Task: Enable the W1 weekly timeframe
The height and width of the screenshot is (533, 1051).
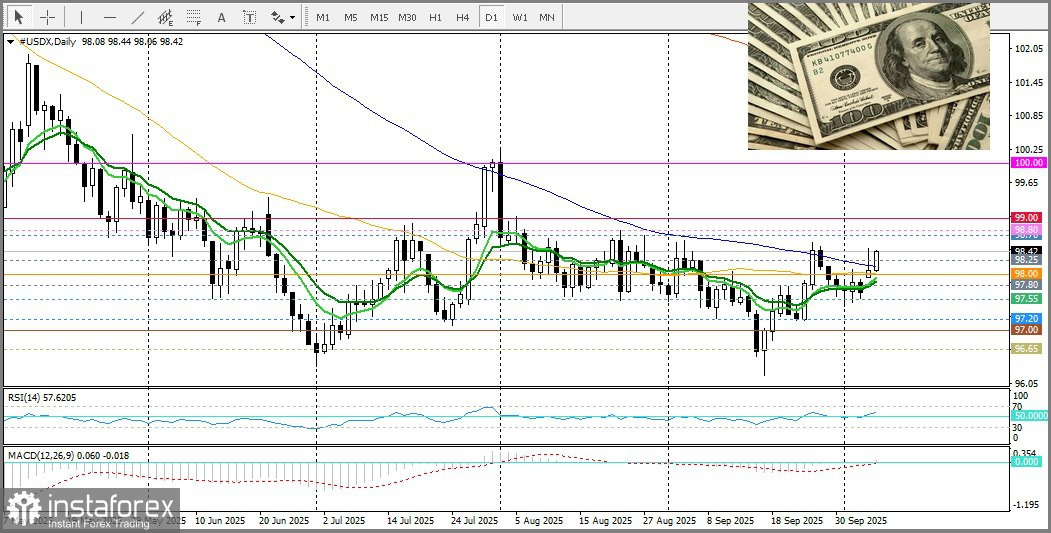Action: (x=520, y=17)
